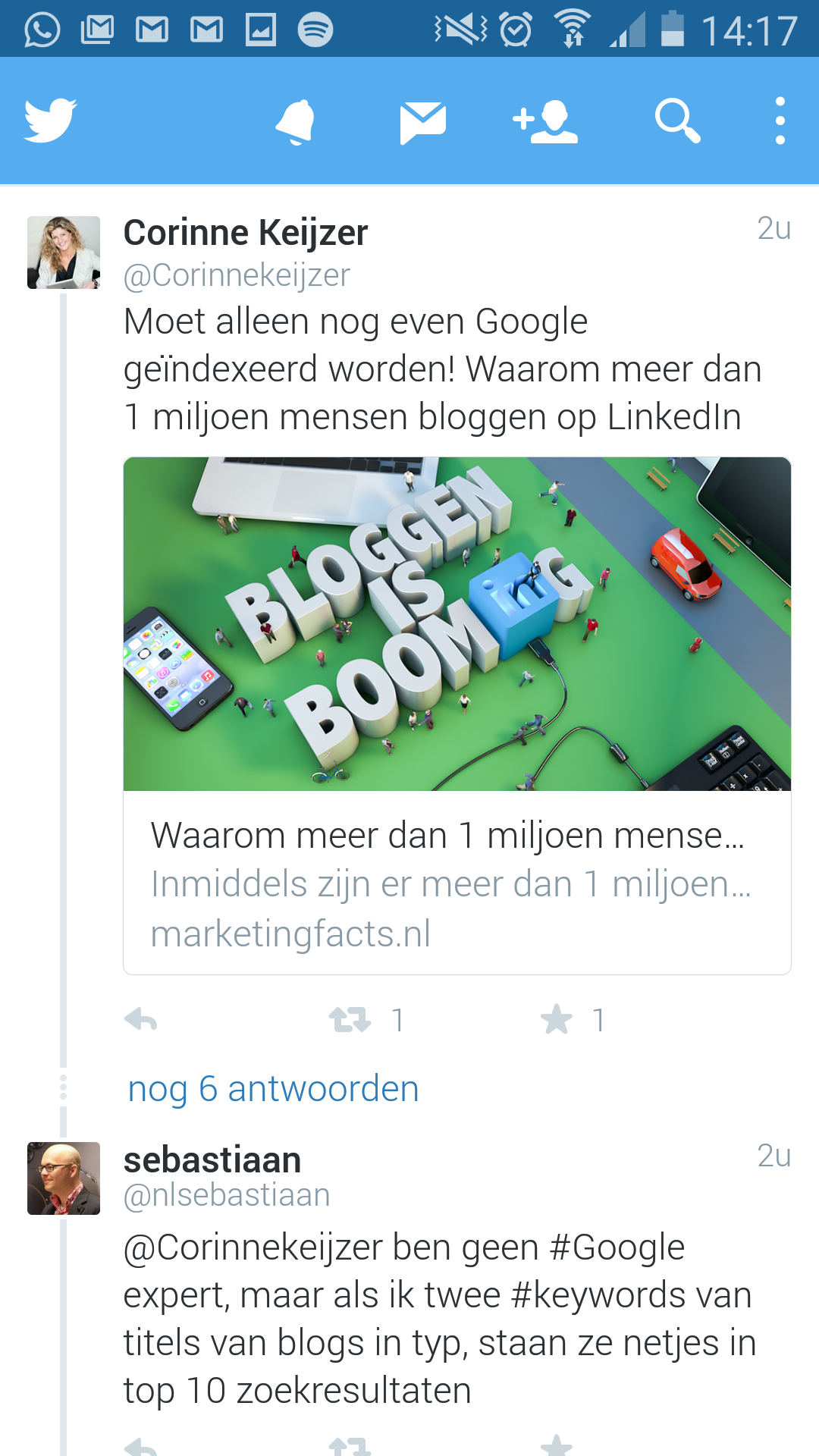Image resolution: width=819 pixels, height=1456 pixels.
Task: Tap the Twitter bird home icon
Action: [x=50, y=120]
